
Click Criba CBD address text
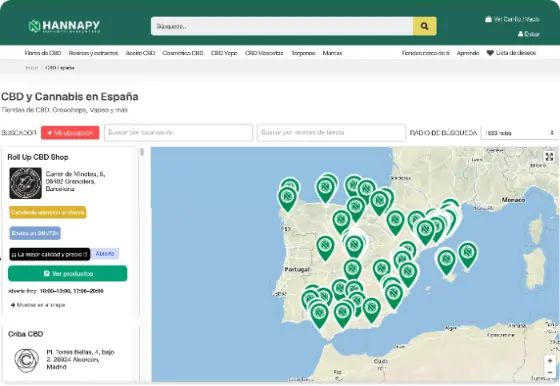point(80,359)
